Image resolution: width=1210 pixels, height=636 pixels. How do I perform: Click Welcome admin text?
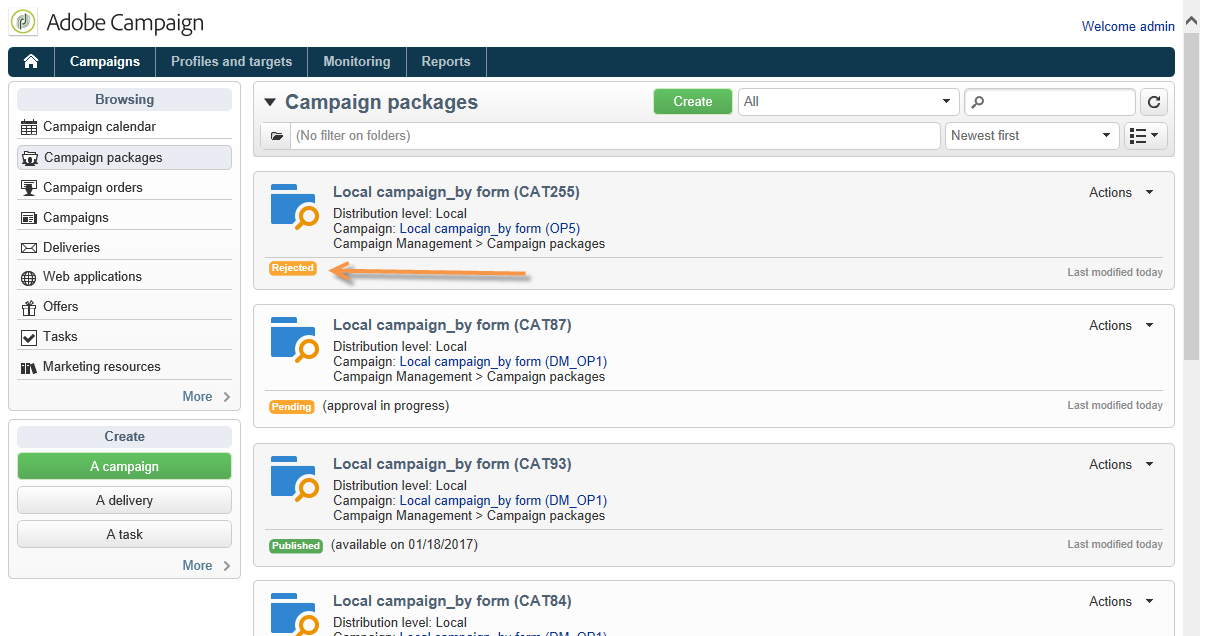tap(1128, 27)
